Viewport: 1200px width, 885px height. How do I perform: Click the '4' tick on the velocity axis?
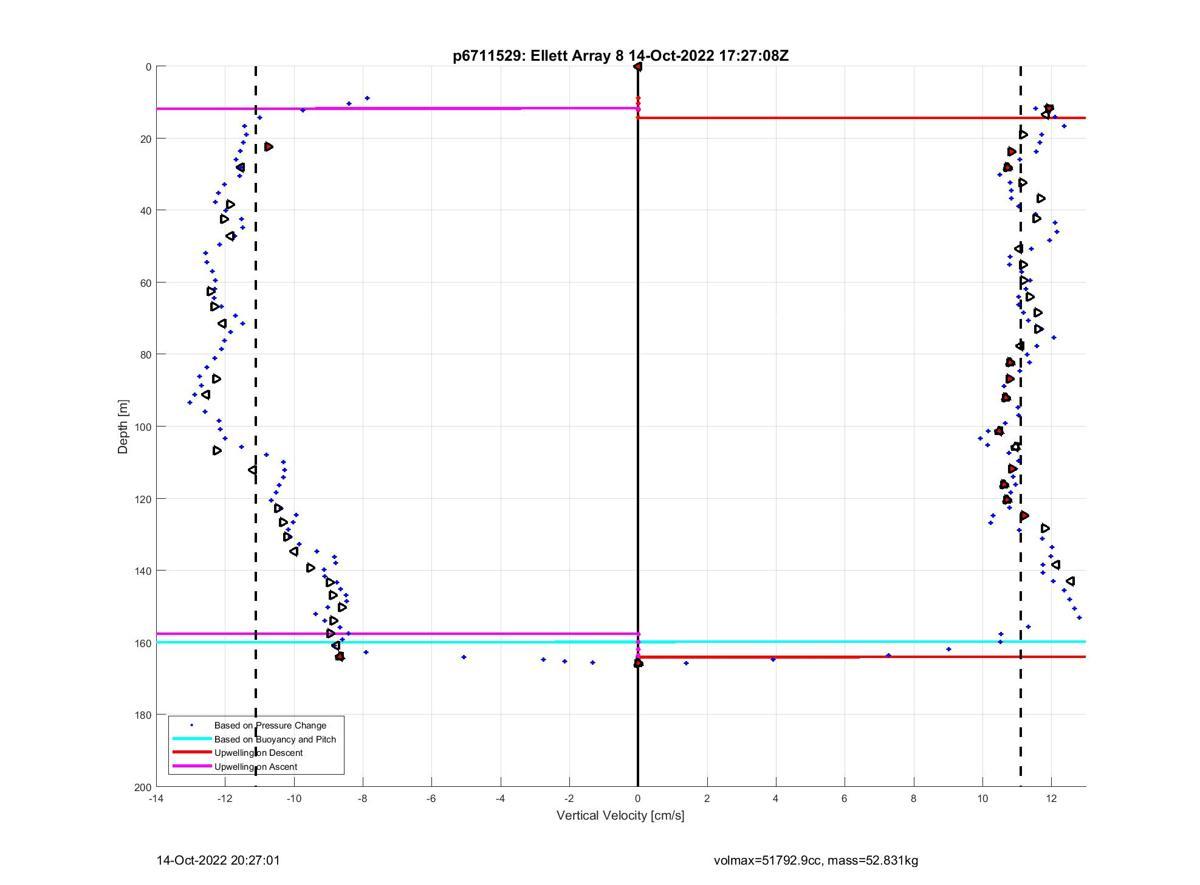tap(776, 798)
